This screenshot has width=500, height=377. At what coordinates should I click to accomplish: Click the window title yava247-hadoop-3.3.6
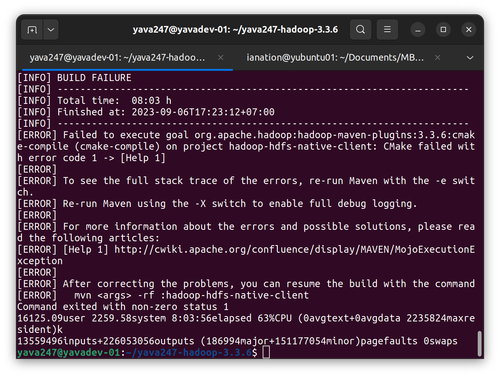235,30
